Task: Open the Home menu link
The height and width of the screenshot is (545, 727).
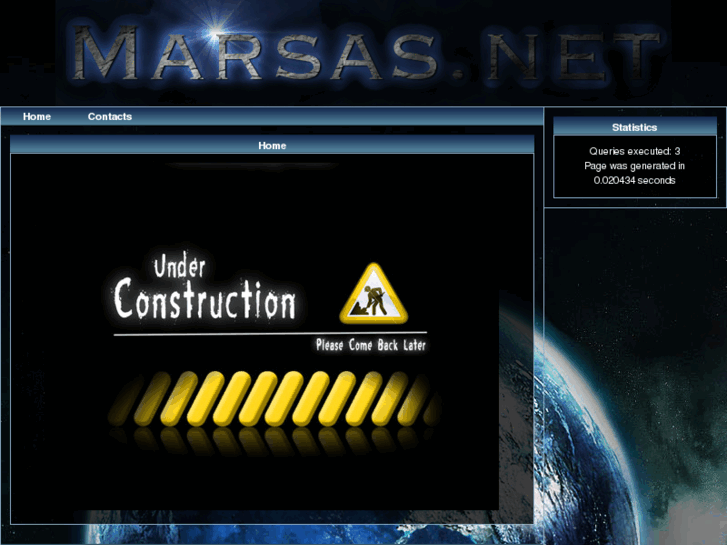Action: pyautogui.click(x=37, y=116)
